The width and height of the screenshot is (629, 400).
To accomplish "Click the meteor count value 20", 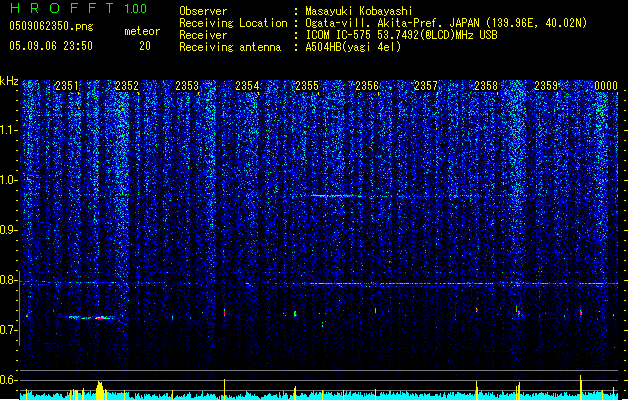I will [x=145, y=46].
